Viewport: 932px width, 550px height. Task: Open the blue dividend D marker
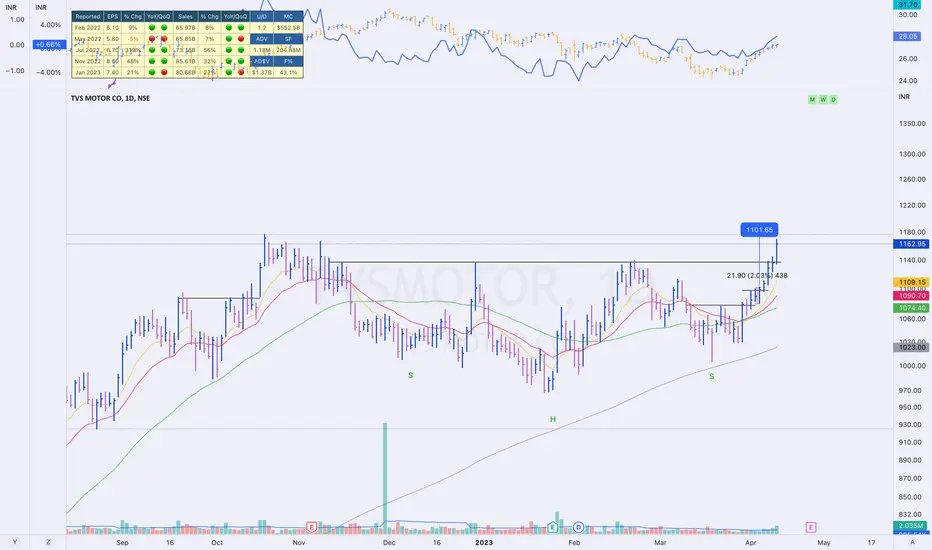coord(578,527)
